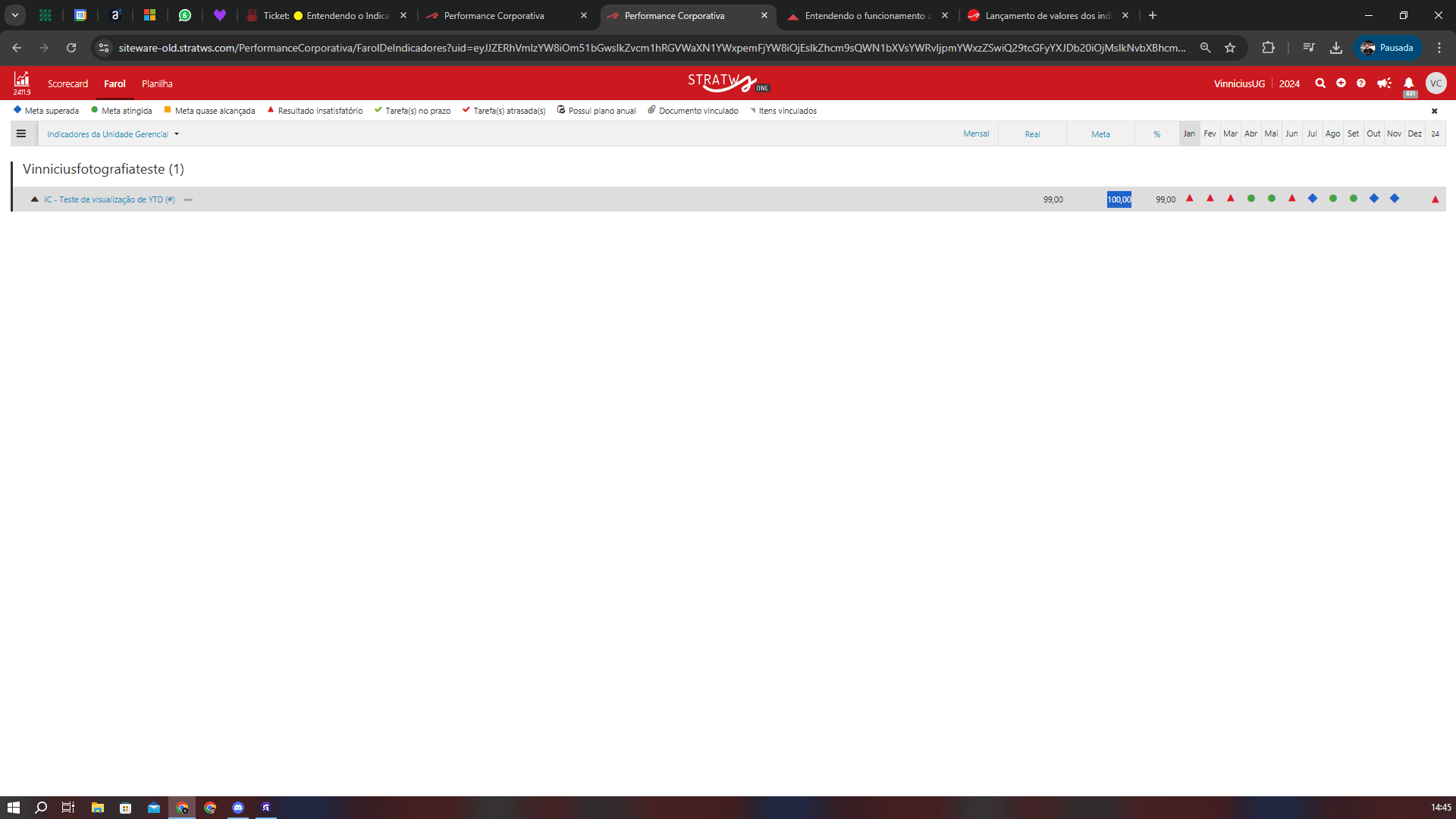Click February red triangle status marker

tap(1210, 199)
